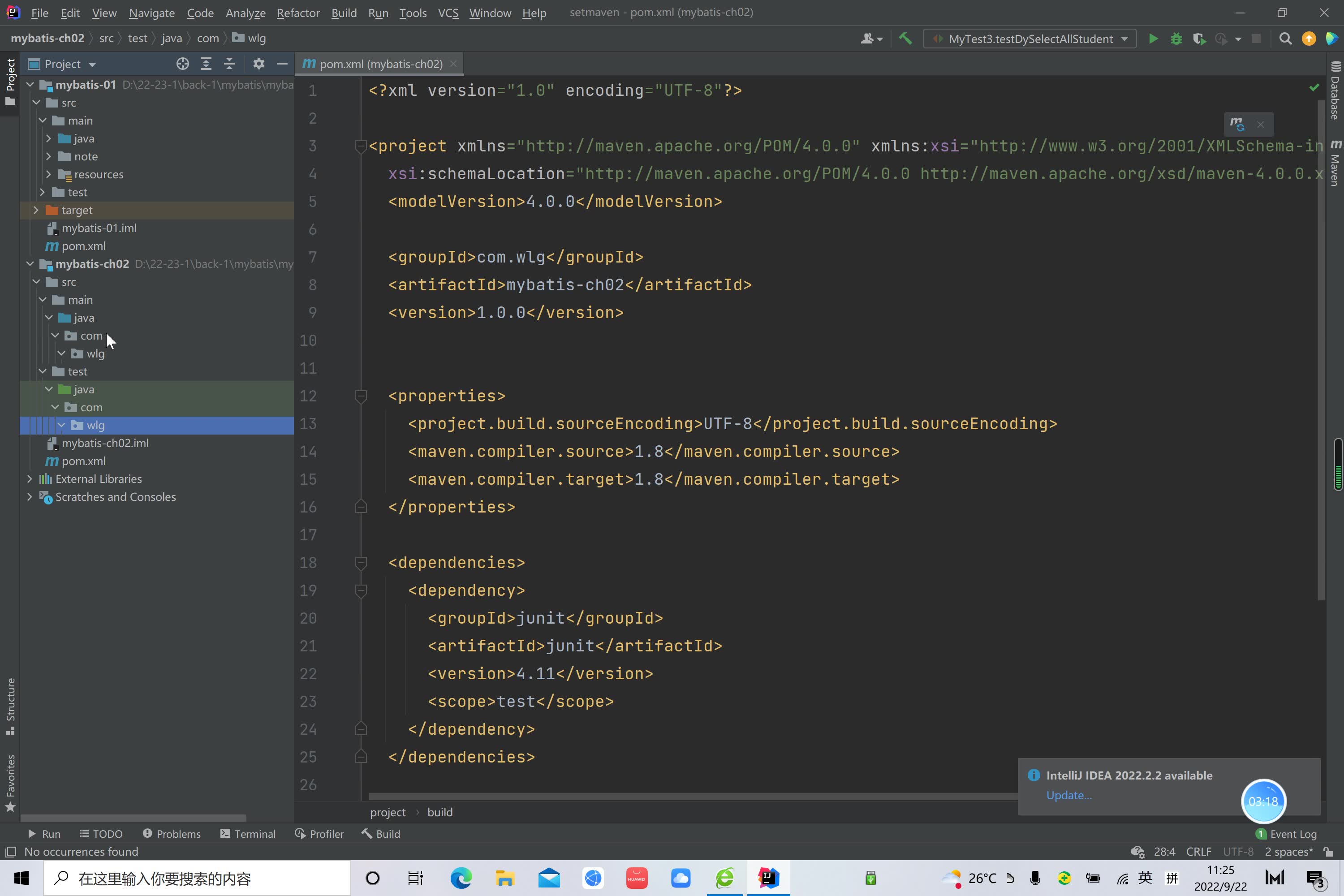The width and height of the screenshot is (1344, 896).
Task: Expand the target folder in mybatis-01
Action: pos(36,210)
